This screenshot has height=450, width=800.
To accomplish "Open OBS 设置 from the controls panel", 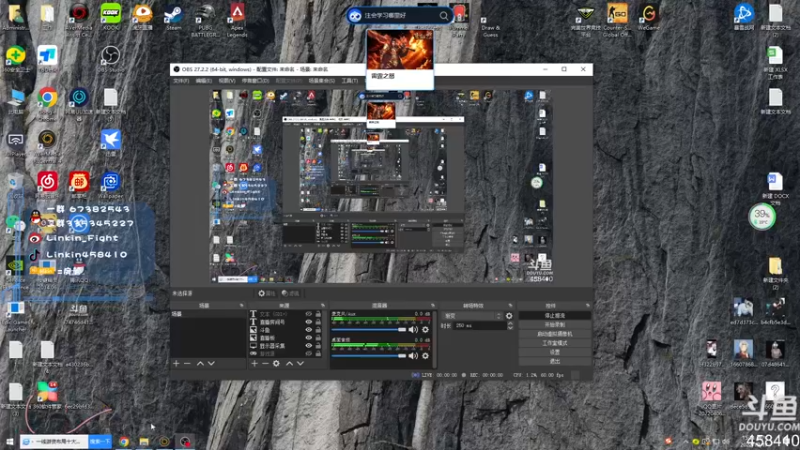I will click(555, 352).
